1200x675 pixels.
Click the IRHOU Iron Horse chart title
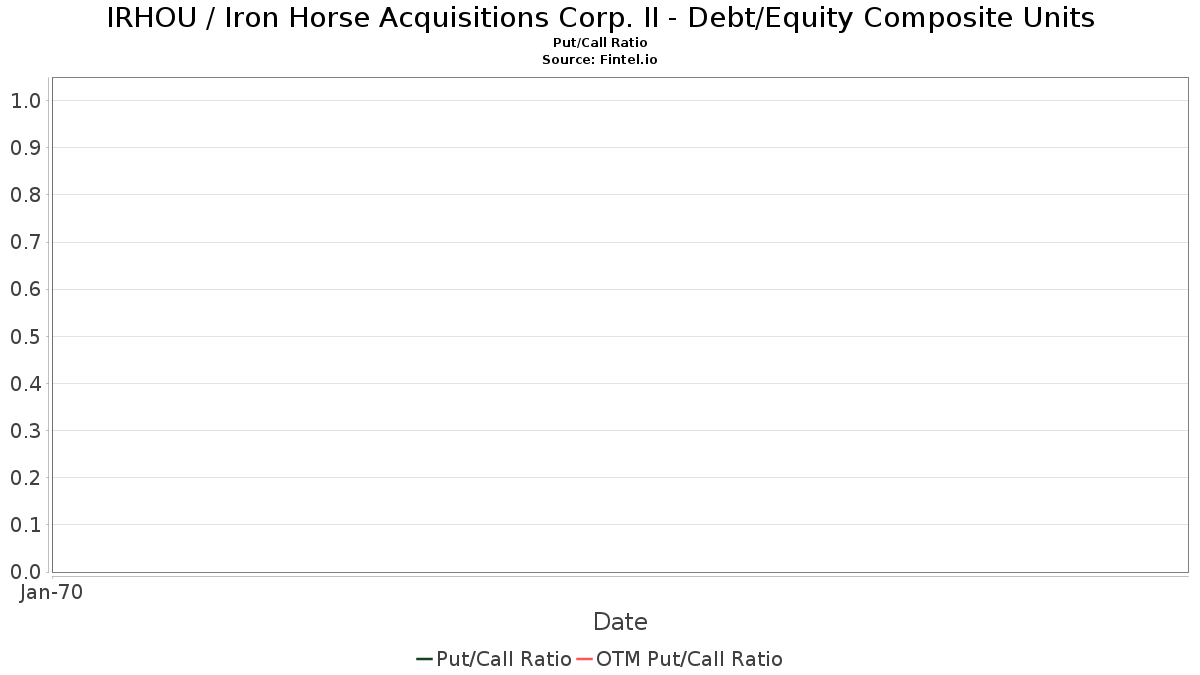[600, 18]
